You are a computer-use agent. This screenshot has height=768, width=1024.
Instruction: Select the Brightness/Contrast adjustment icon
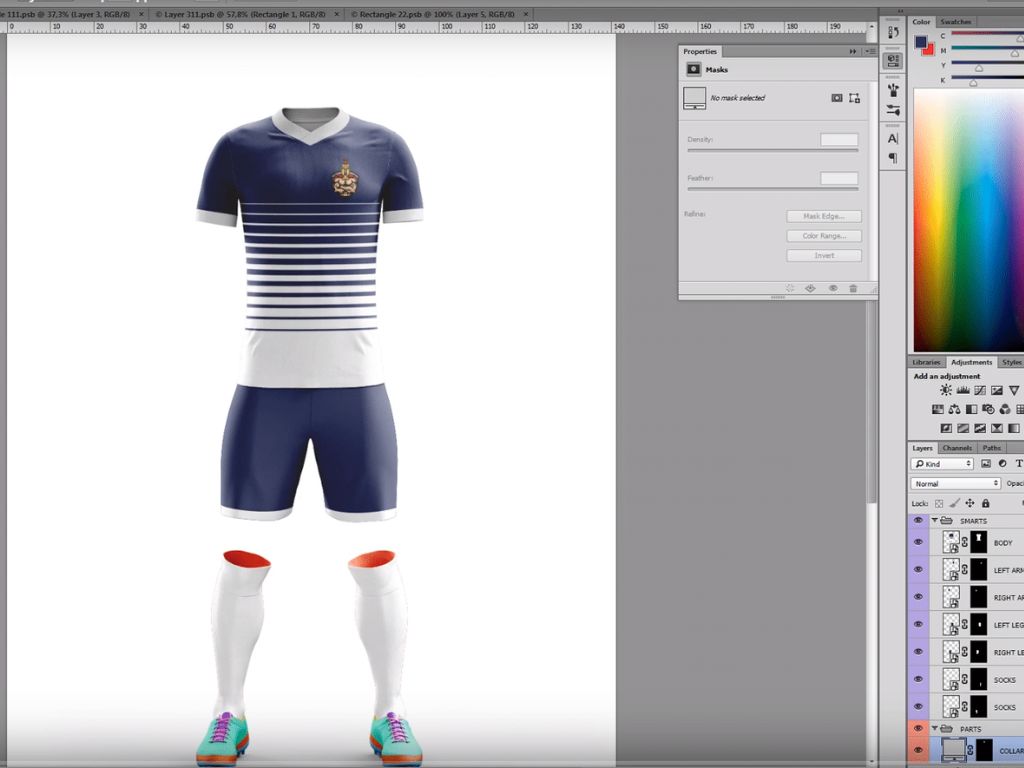(945, 390)
